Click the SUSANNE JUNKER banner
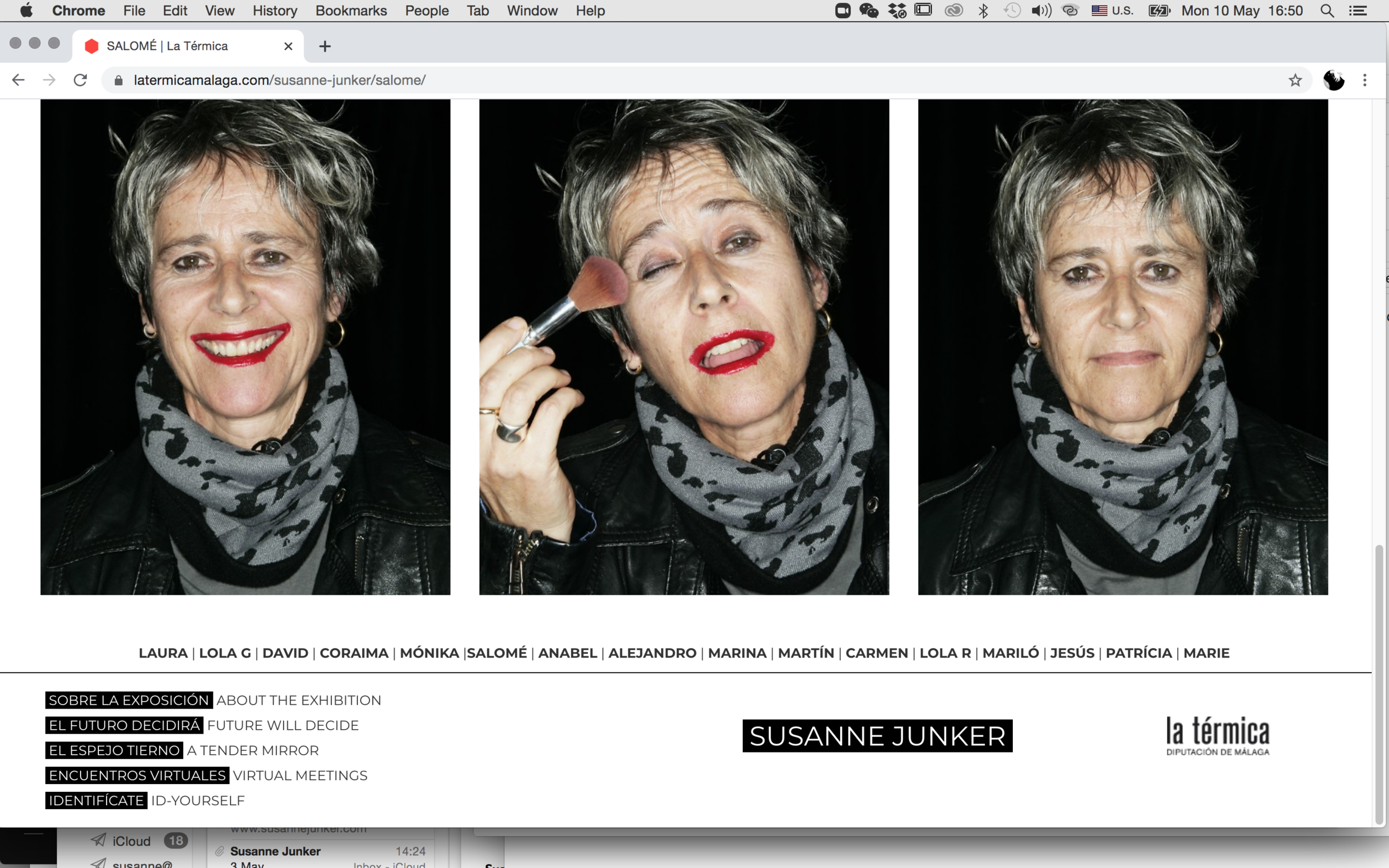The image size is (1389, 868). 877,736
